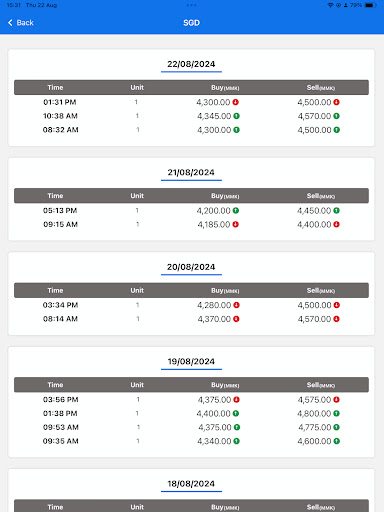
Task: Click green up arrow next to 09:53 AM sell rate
Action: point(336,427)
